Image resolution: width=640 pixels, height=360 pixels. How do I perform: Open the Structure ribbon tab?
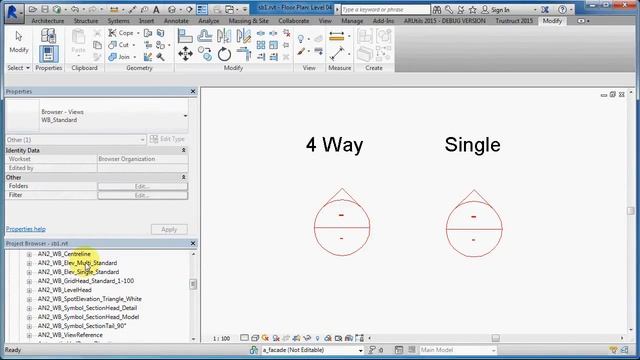tap(86, 21)
